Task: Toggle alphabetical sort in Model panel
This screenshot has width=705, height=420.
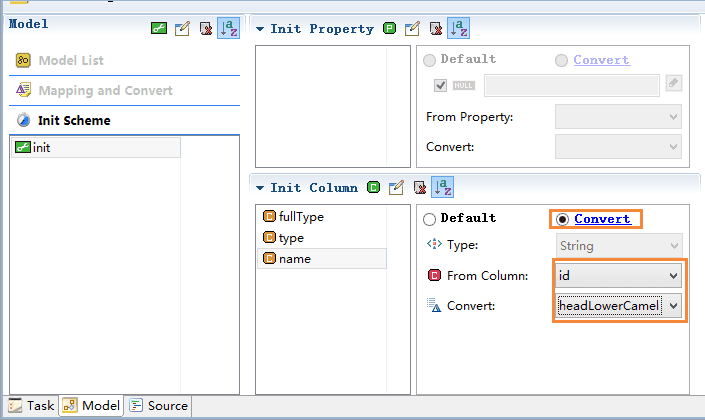Action: coord(228,28)
